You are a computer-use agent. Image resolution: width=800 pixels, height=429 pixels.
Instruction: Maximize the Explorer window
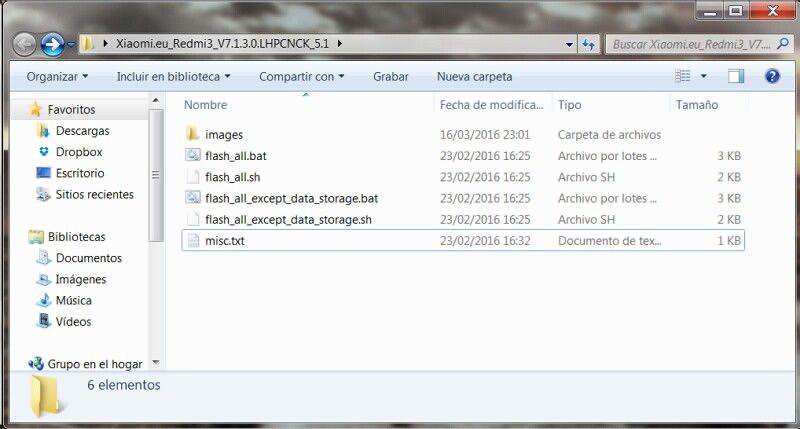tap(735, 11)
